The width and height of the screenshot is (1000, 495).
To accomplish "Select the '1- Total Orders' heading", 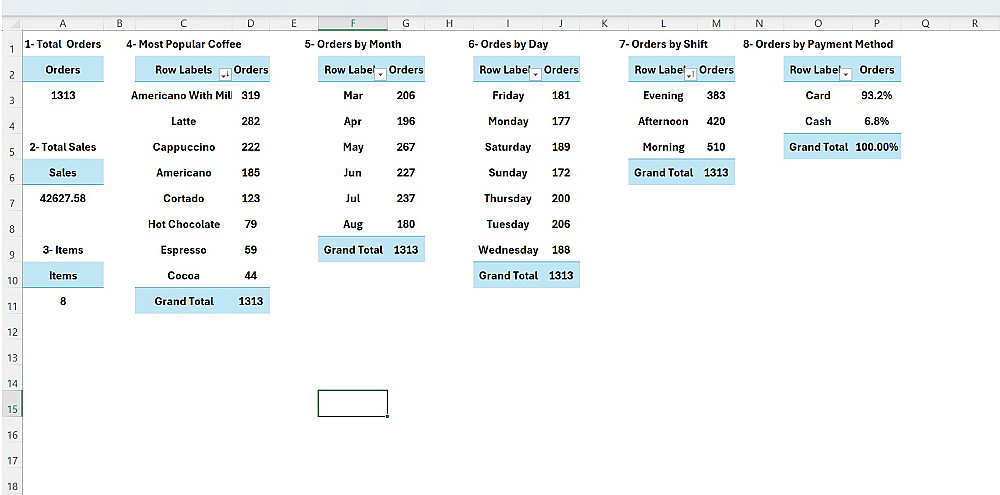I will [x=62, y=45].
